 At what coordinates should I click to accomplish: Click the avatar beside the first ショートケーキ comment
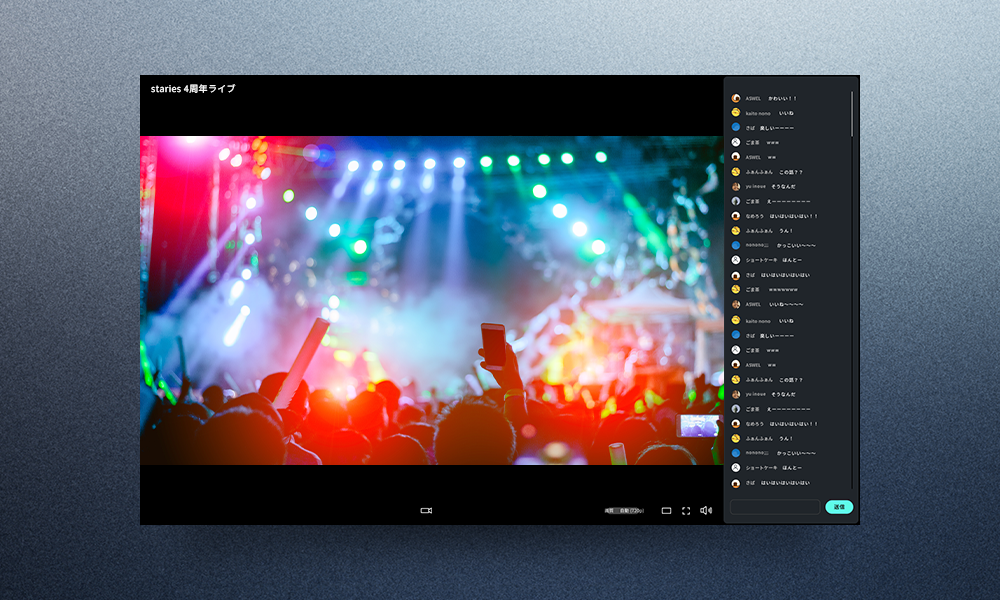pos(736,260)
